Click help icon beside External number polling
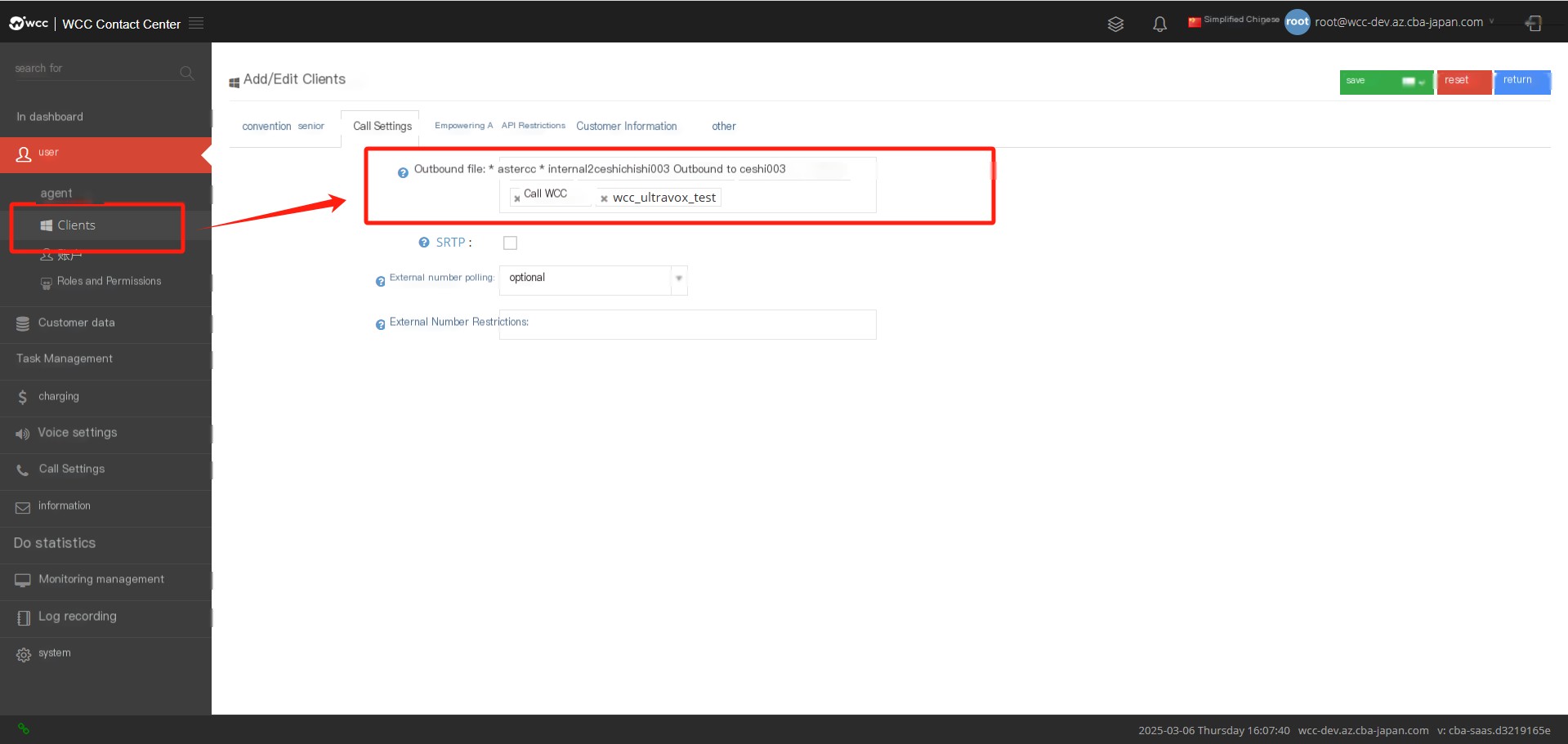Screen dimensions: 1568x744 [x=380, y=282]
